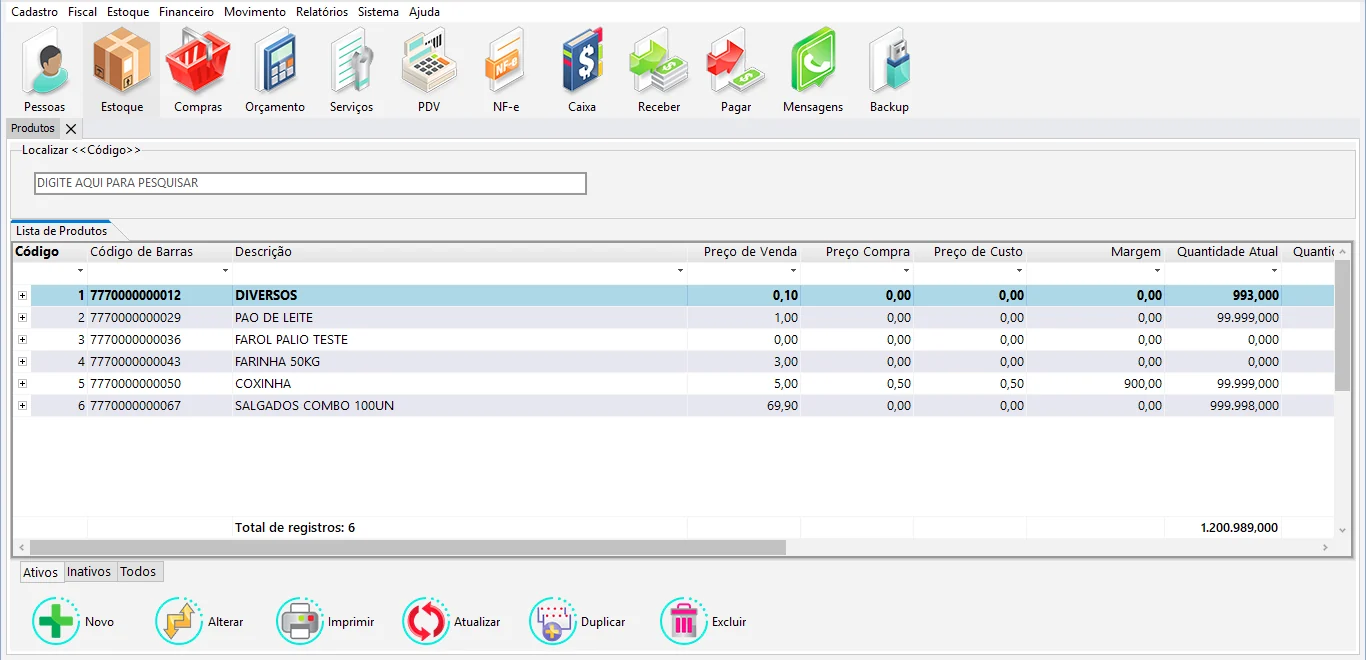This screenshot has width=1366, height=660.
Task: Open the Compras shopping basket
Action: click(198, 71)
